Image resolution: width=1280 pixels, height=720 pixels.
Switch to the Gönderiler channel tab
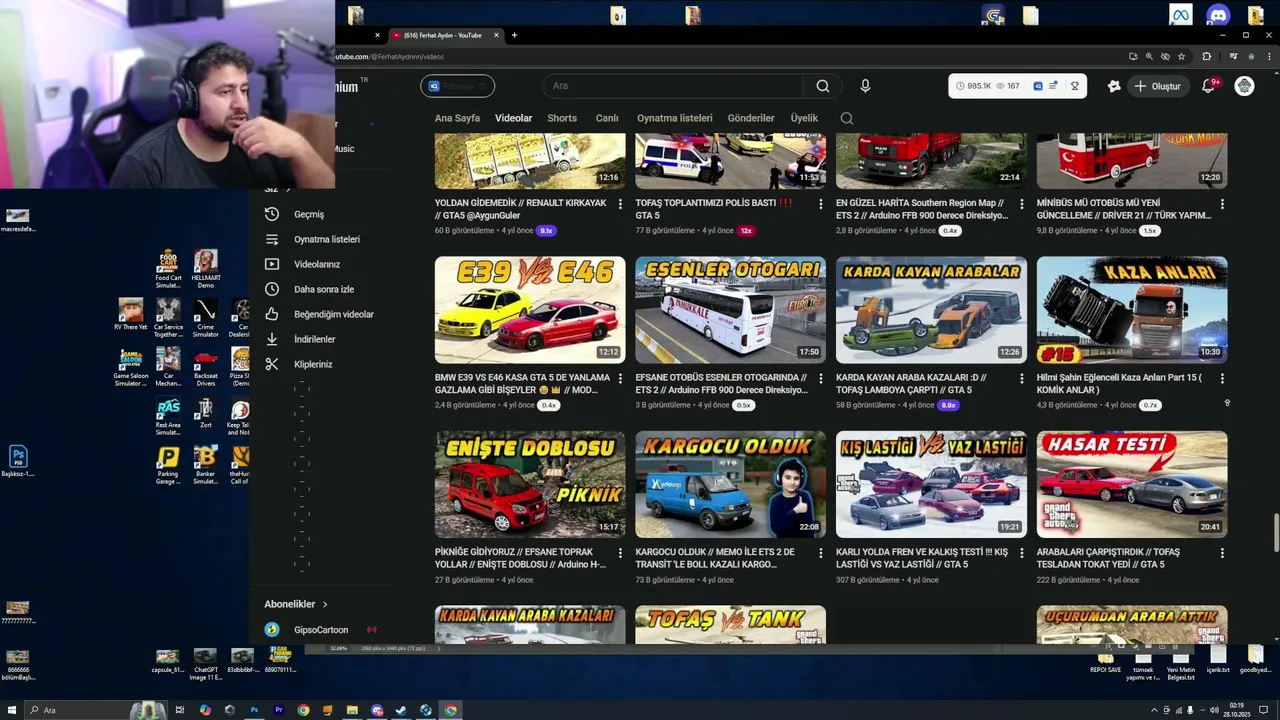[751, 118]
